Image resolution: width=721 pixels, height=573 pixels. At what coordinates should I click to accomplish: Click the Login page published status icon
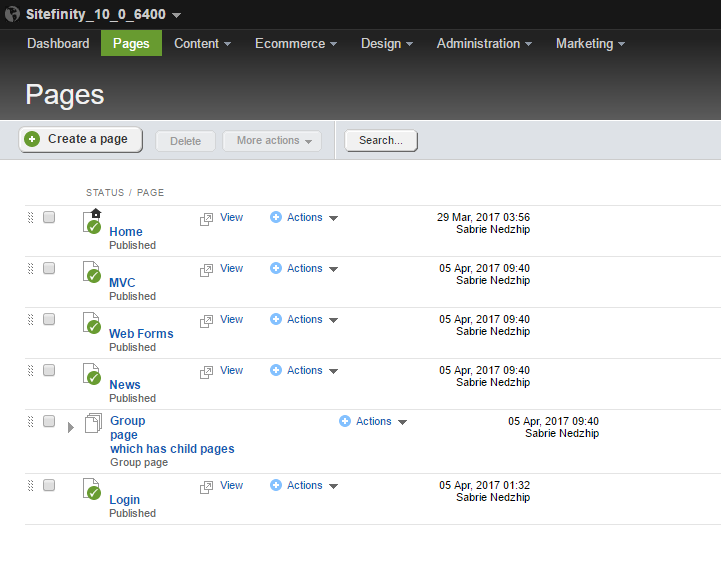pos(92,489)
